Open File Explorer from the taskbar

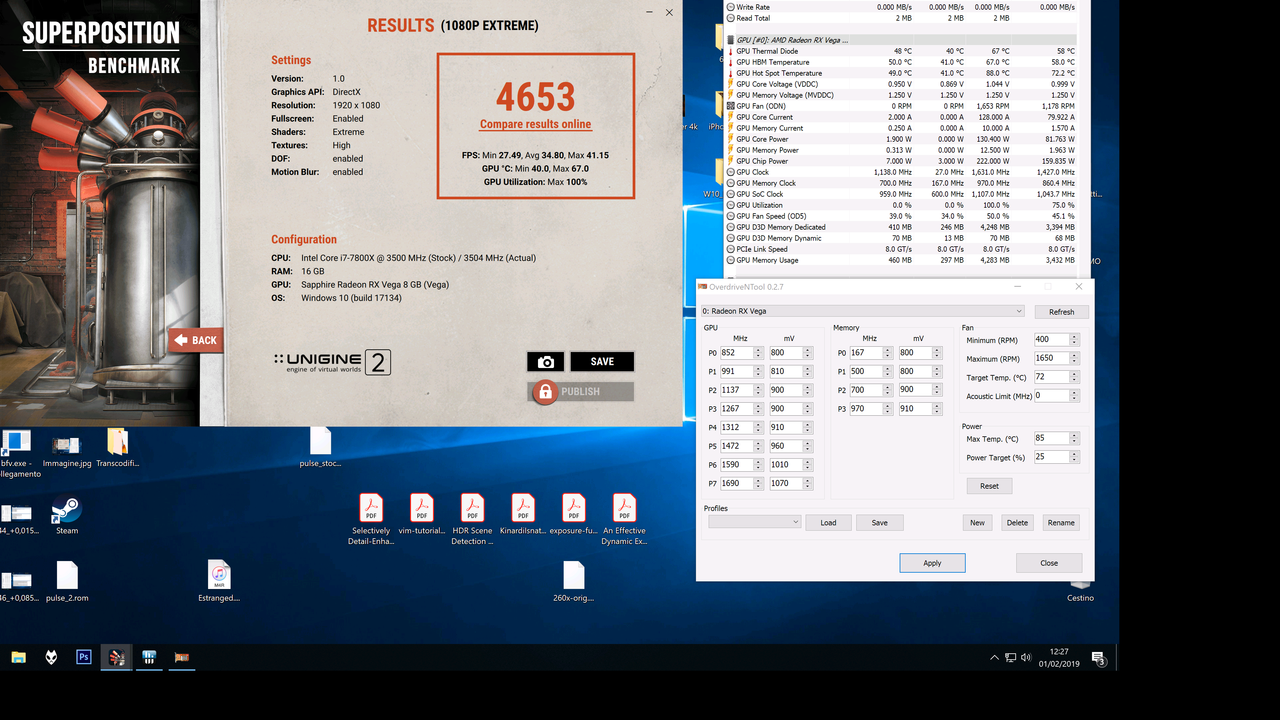coord(18,657)
